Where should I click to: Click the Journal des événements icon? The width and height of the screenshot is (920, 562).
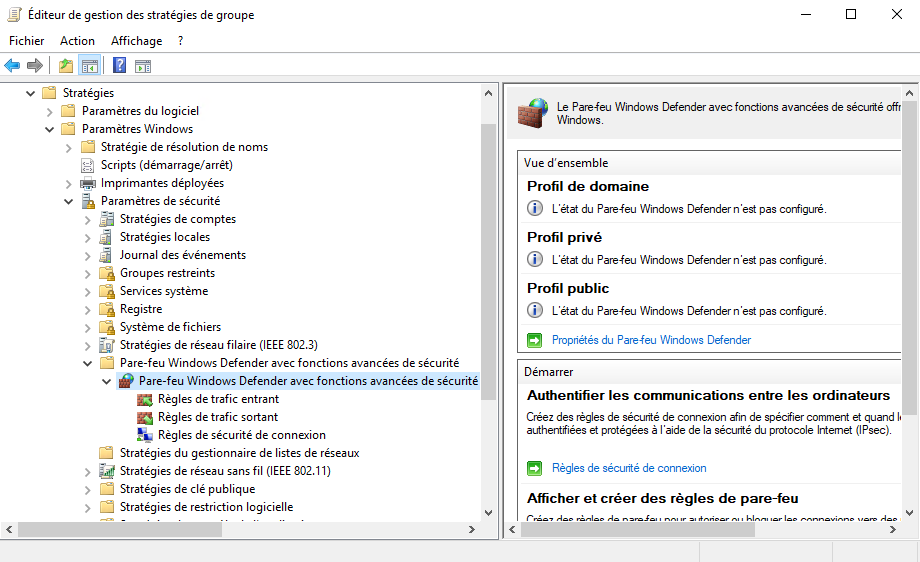[x=106, y=255]
